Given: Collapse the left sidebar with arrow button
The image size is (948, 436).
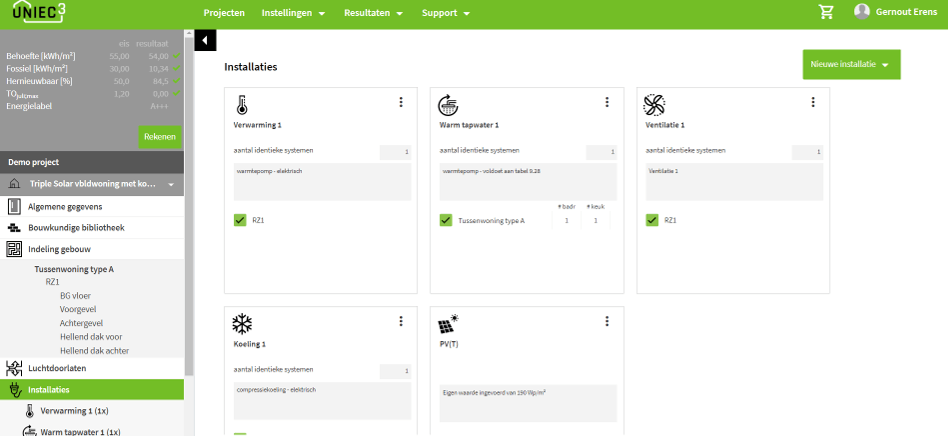Looking at the screenshot, I should tap(204, 40).
